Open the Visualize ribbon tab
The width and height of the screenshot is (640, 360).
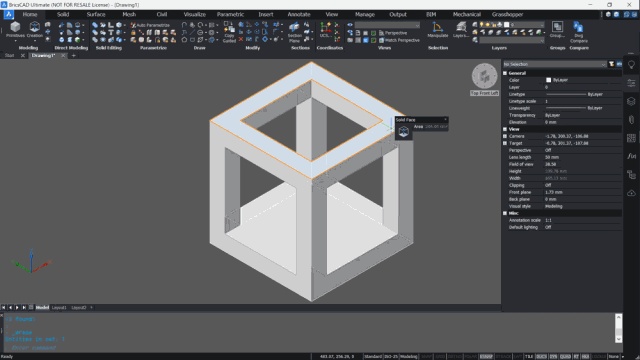coord(194,14)
